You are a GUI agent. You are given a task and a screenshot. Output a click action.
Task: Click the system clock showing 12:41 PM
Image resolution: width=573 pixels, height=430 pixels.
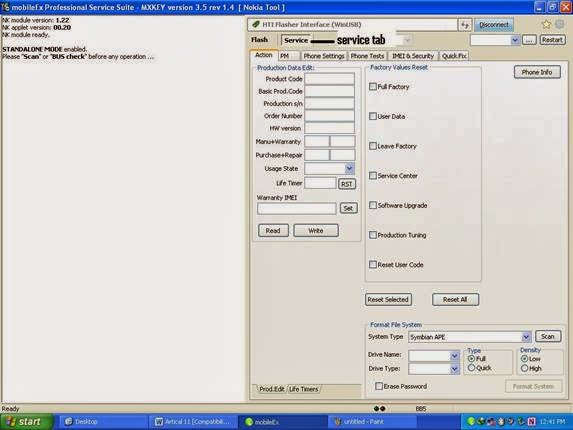click(x=552, y=422)
